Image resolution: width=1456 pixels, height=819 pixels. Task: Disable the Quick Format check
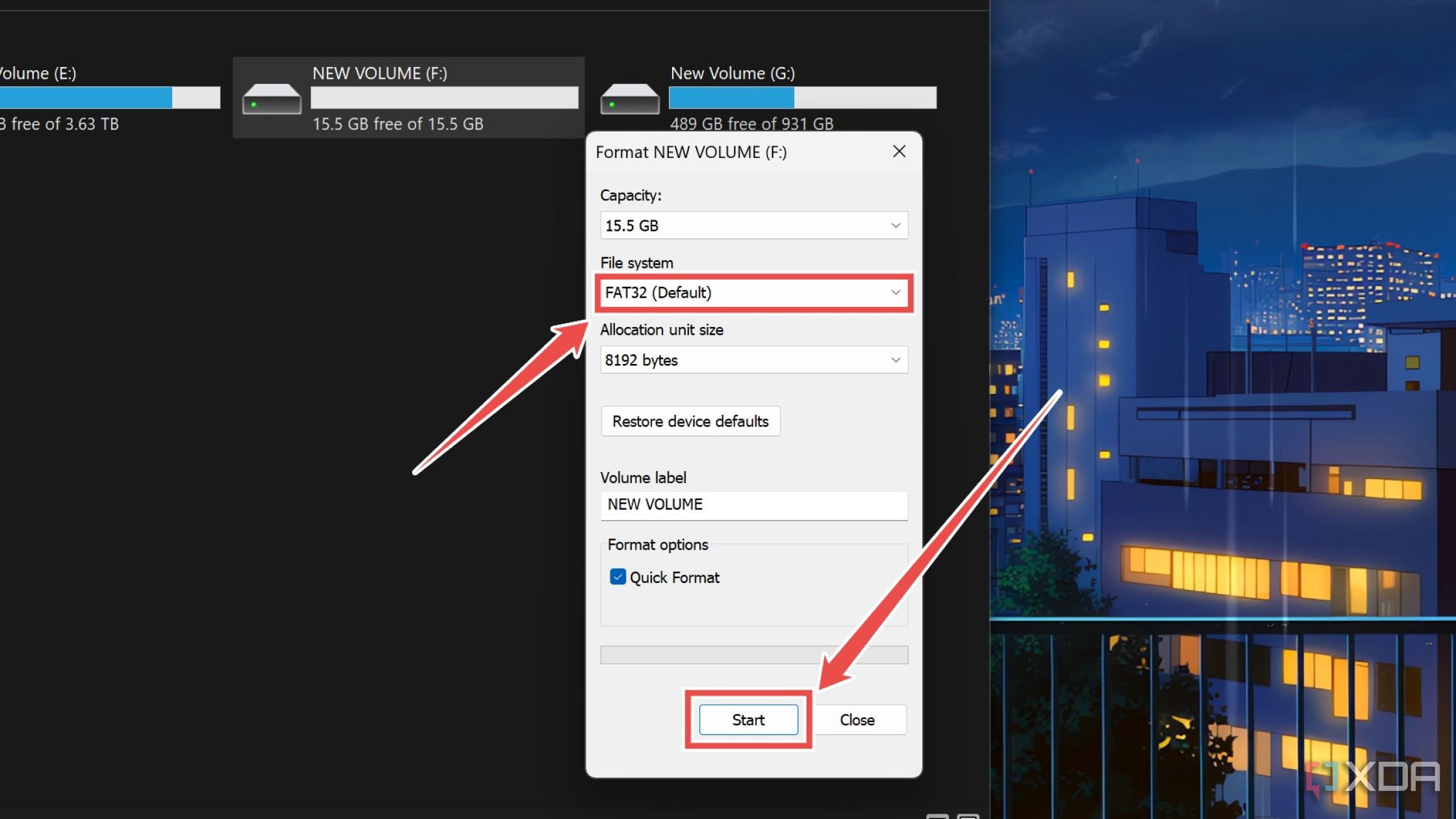pos(618,576)
